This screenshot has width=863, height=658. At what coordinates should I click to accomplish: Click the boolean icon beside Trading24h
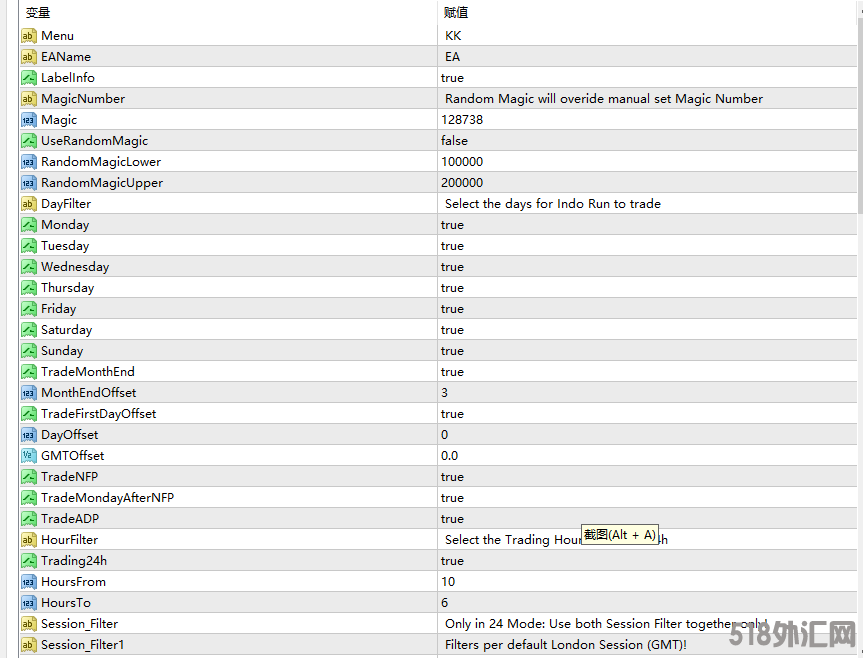[28, 561]
